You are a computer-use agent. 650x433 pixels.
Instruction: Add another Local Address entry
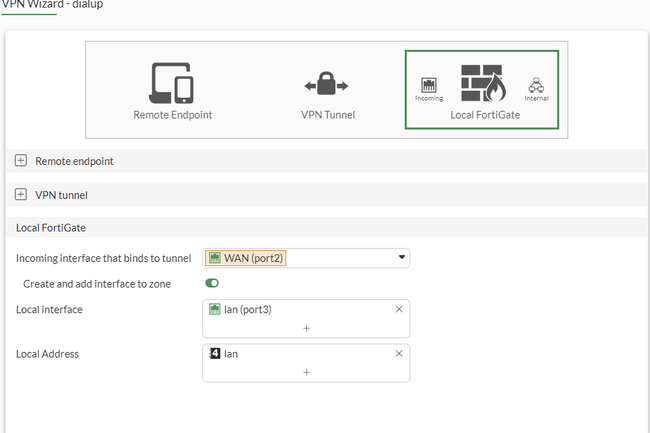tap(306, 371)
